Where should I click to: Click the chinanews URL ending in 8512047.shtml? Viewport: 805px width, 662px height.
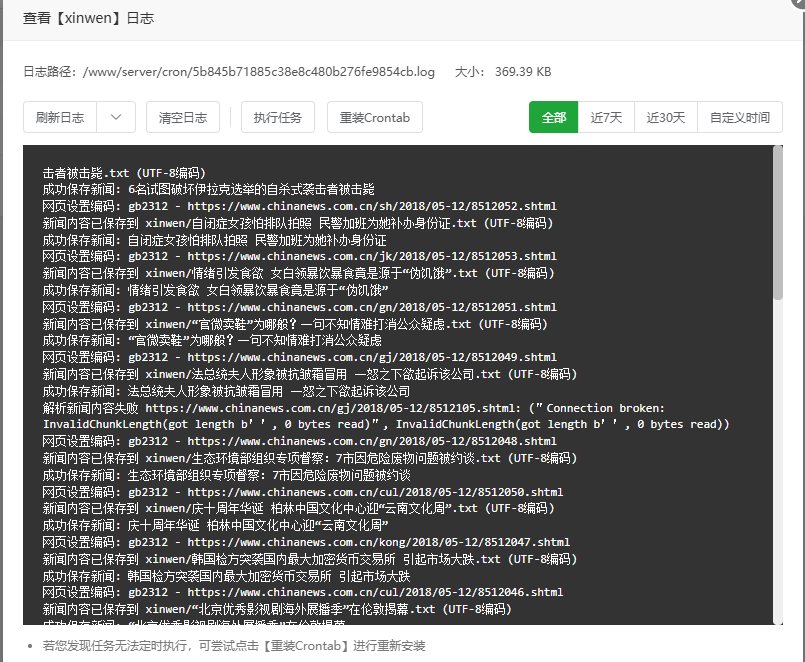pos(378,542)
